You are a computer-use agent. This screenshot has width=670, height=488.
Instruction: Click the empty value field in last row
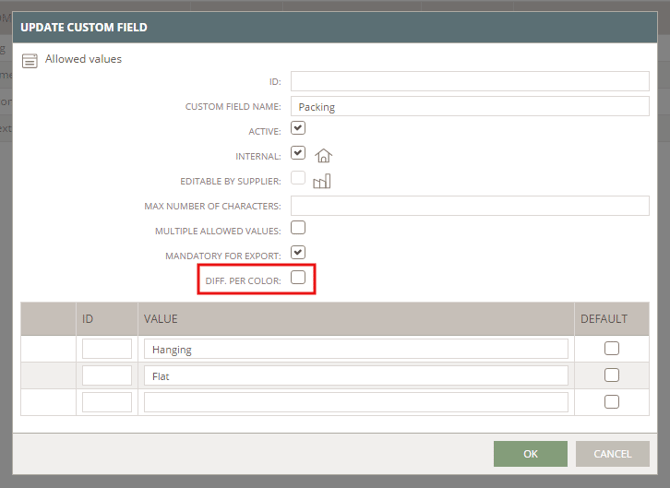(356, 402)
